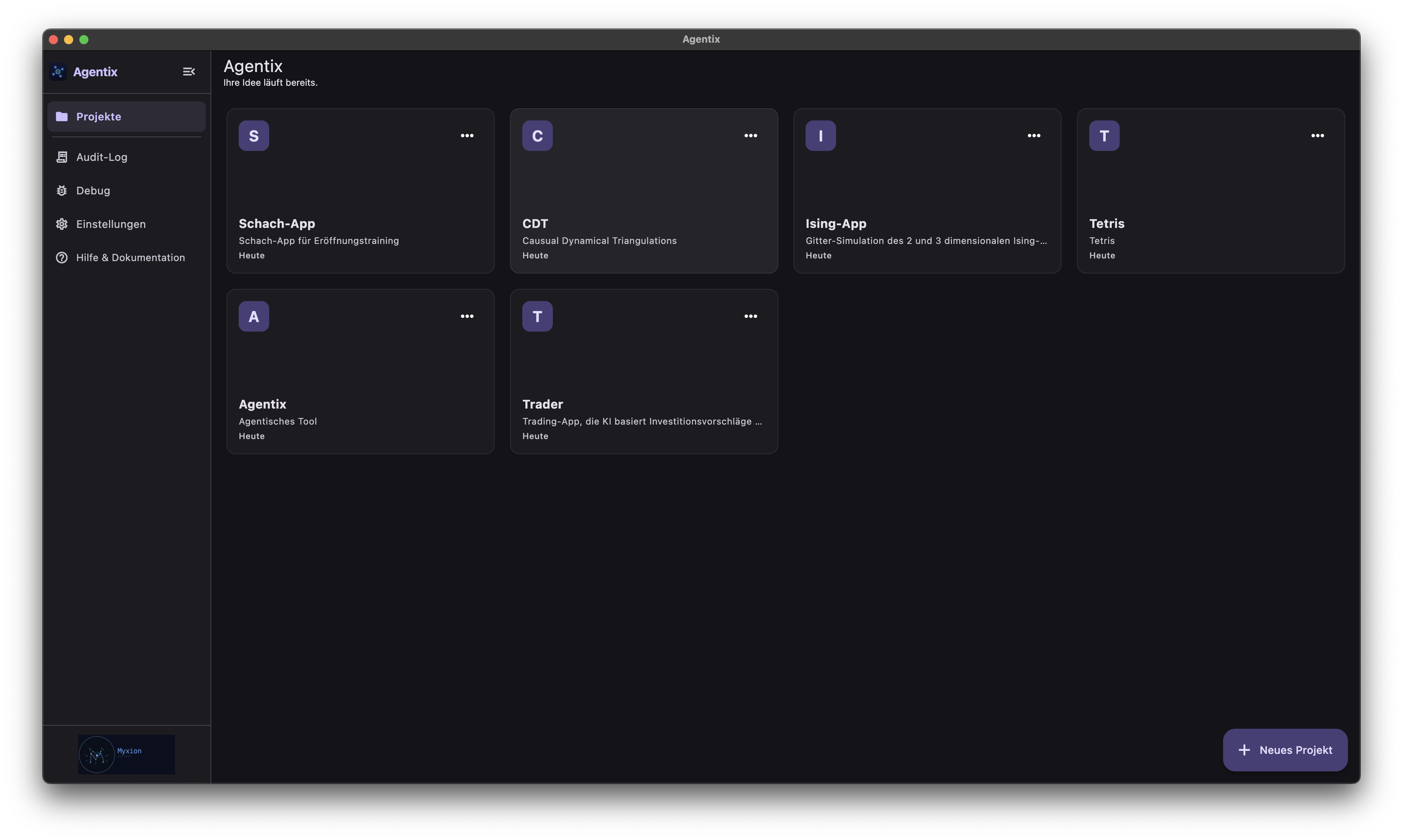Click the Myxion logo thumbnail

[126, 755]
